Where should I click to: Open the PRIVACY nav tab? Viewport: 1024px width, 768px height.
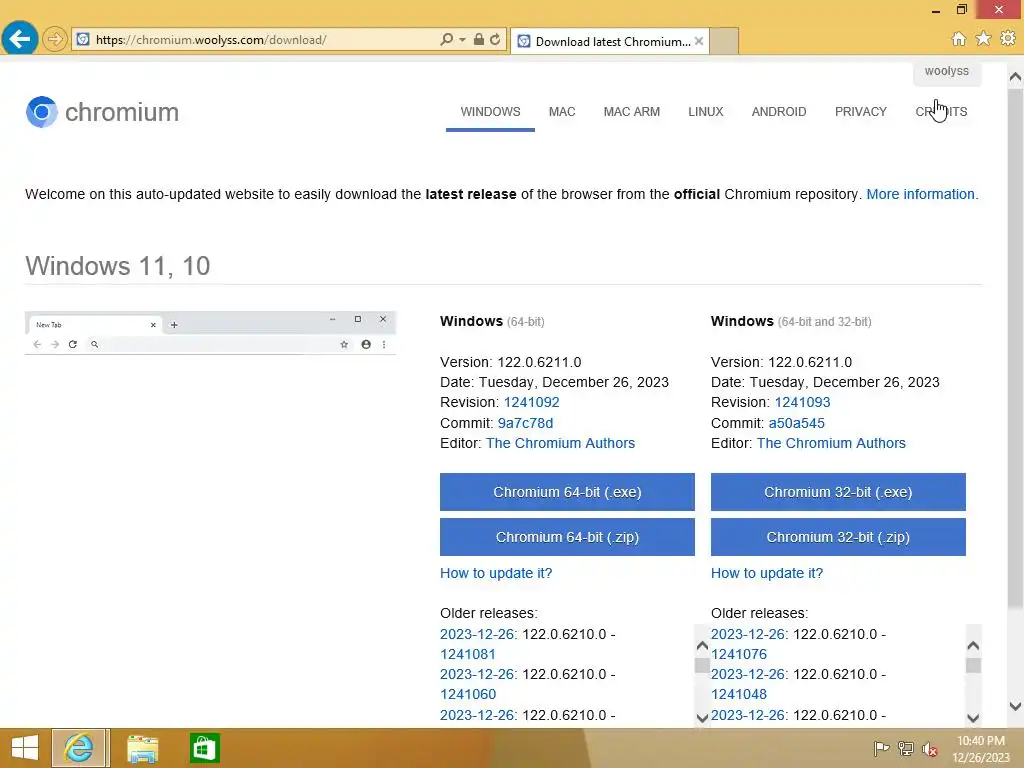[x=861, y=112]
